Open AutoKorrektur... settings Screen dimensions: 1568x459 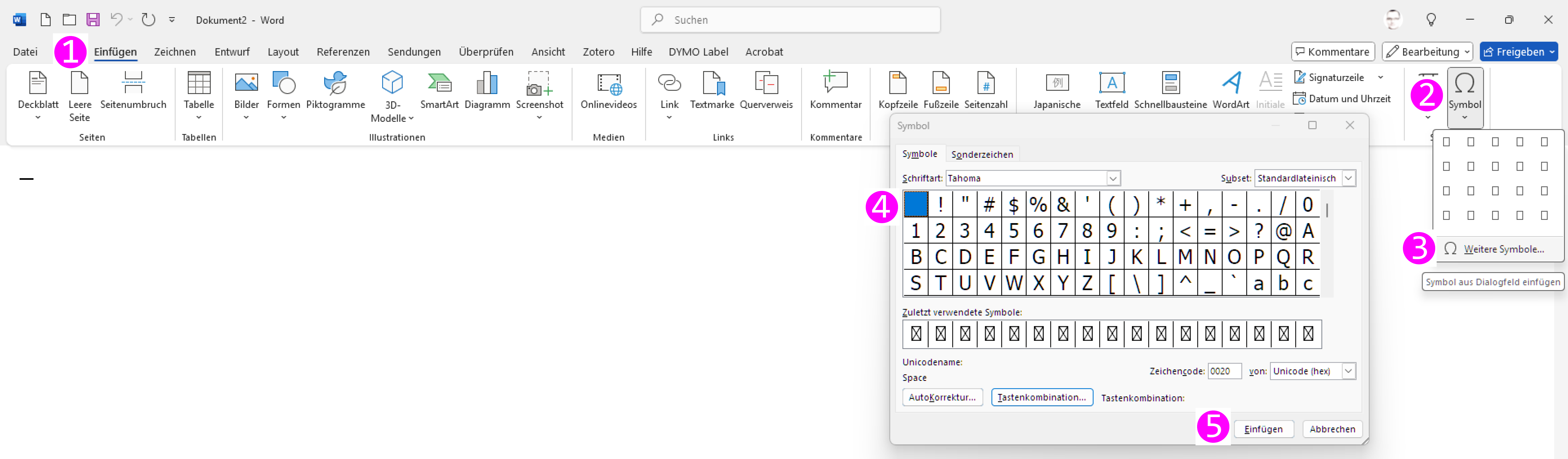point(942,397)
